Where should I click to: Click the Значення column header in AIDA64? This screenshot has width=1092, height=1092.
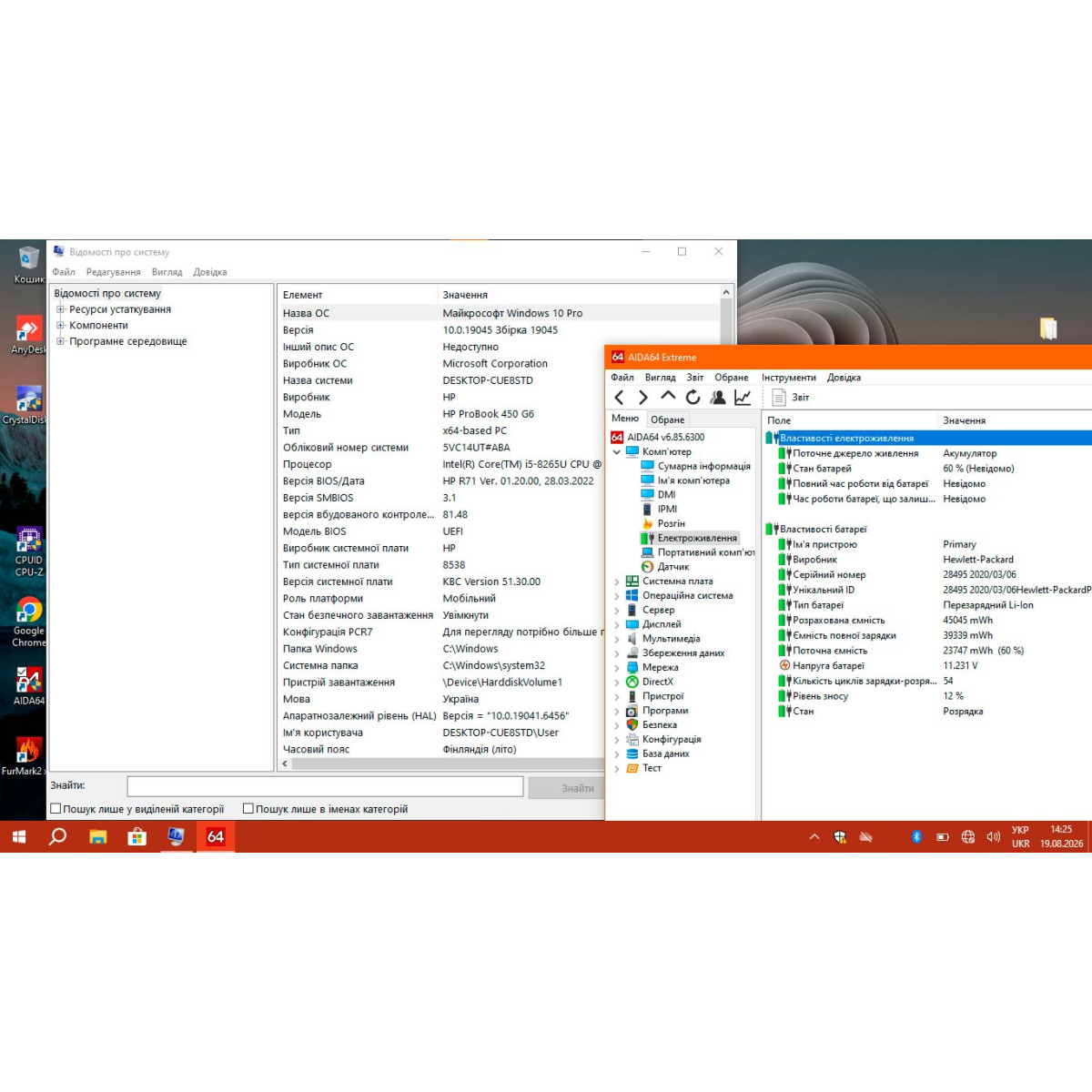(x=1015, y=420)
